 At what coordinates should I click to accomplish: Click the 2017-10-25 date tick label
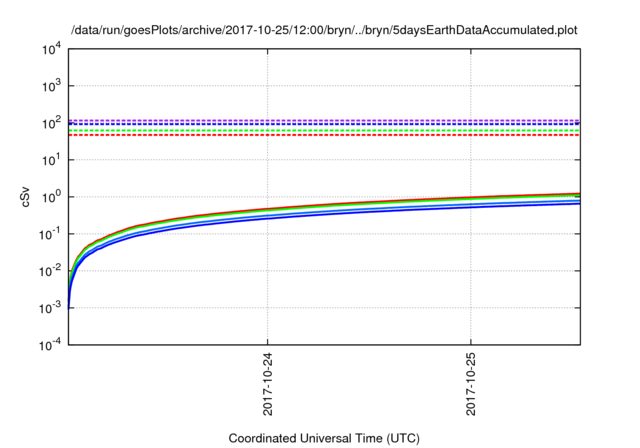471,384
